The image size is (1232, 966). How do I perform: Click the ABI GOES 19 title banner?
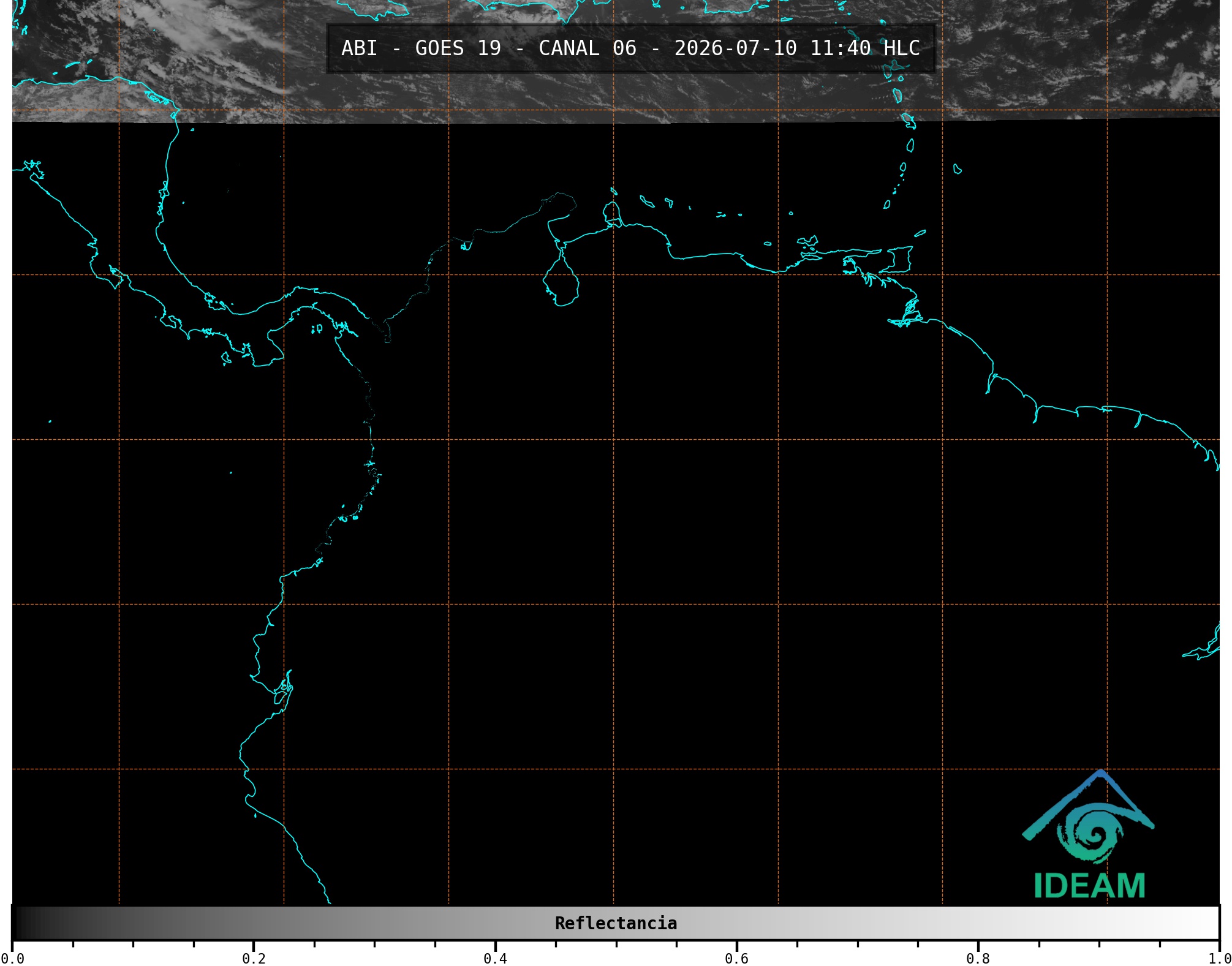point(630,48)
